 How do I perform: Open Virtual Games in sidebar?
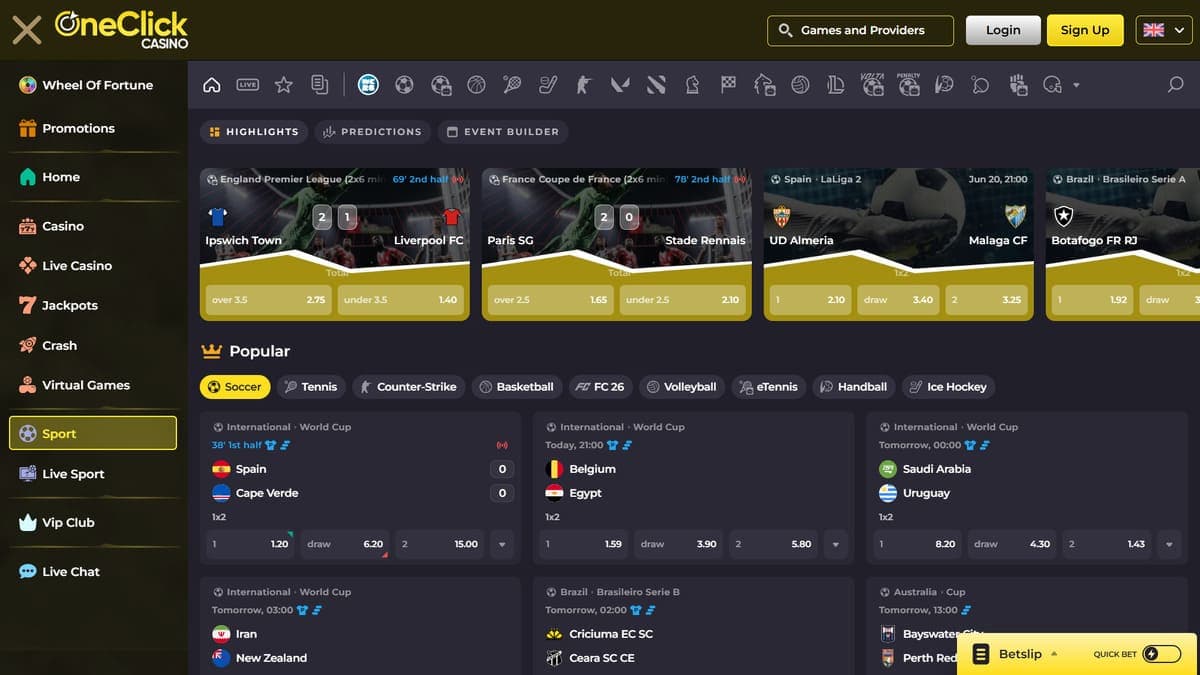[x=94, y=385]
